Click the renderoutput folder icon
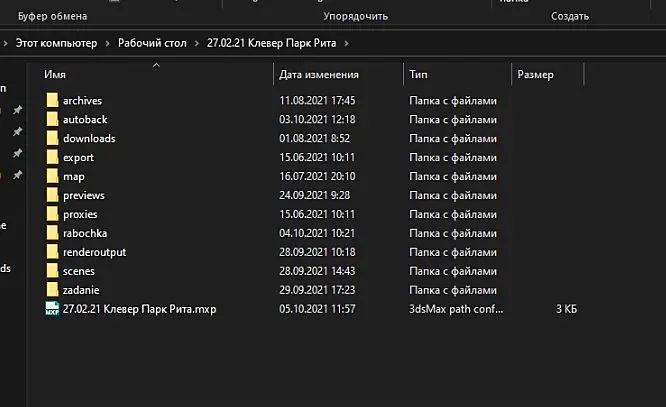The width and height of the screenshot is (666, 407). 52,252
